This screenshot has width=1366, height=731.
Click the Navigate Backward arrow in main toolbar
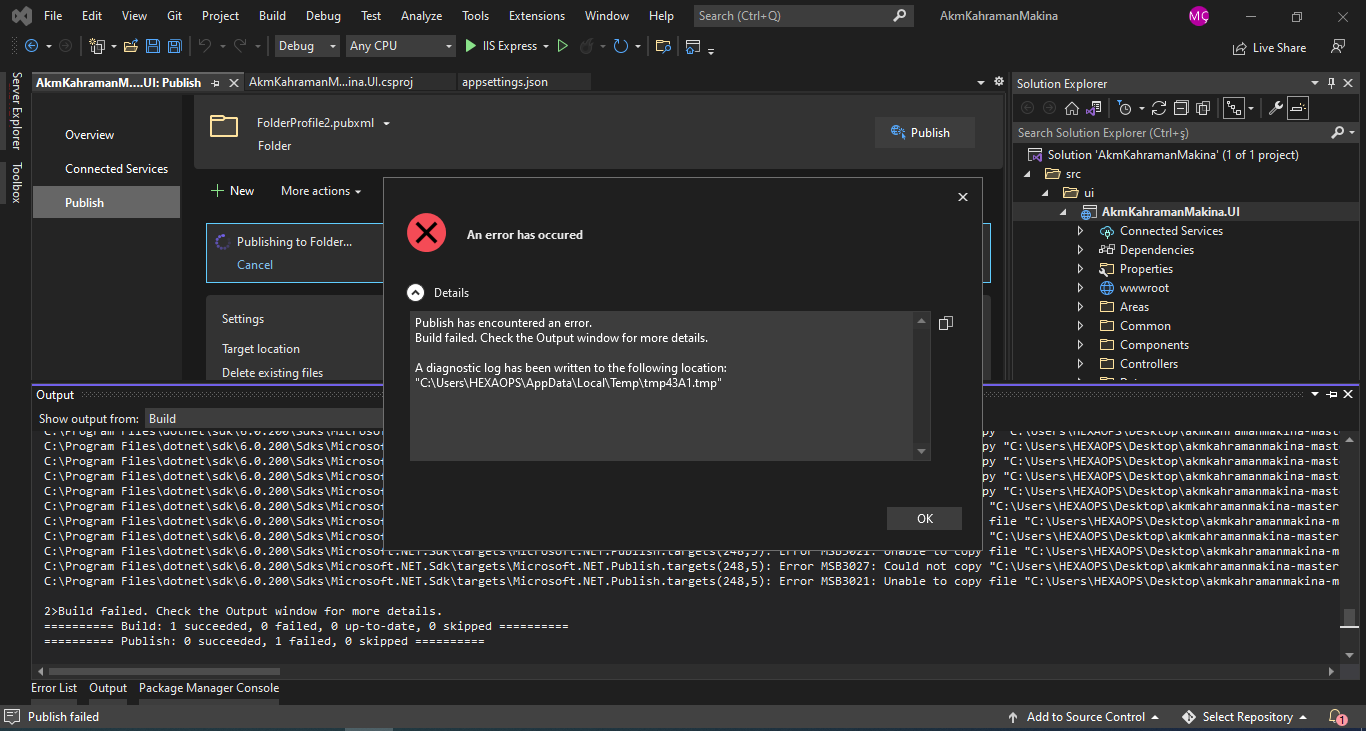coord(31,46)
